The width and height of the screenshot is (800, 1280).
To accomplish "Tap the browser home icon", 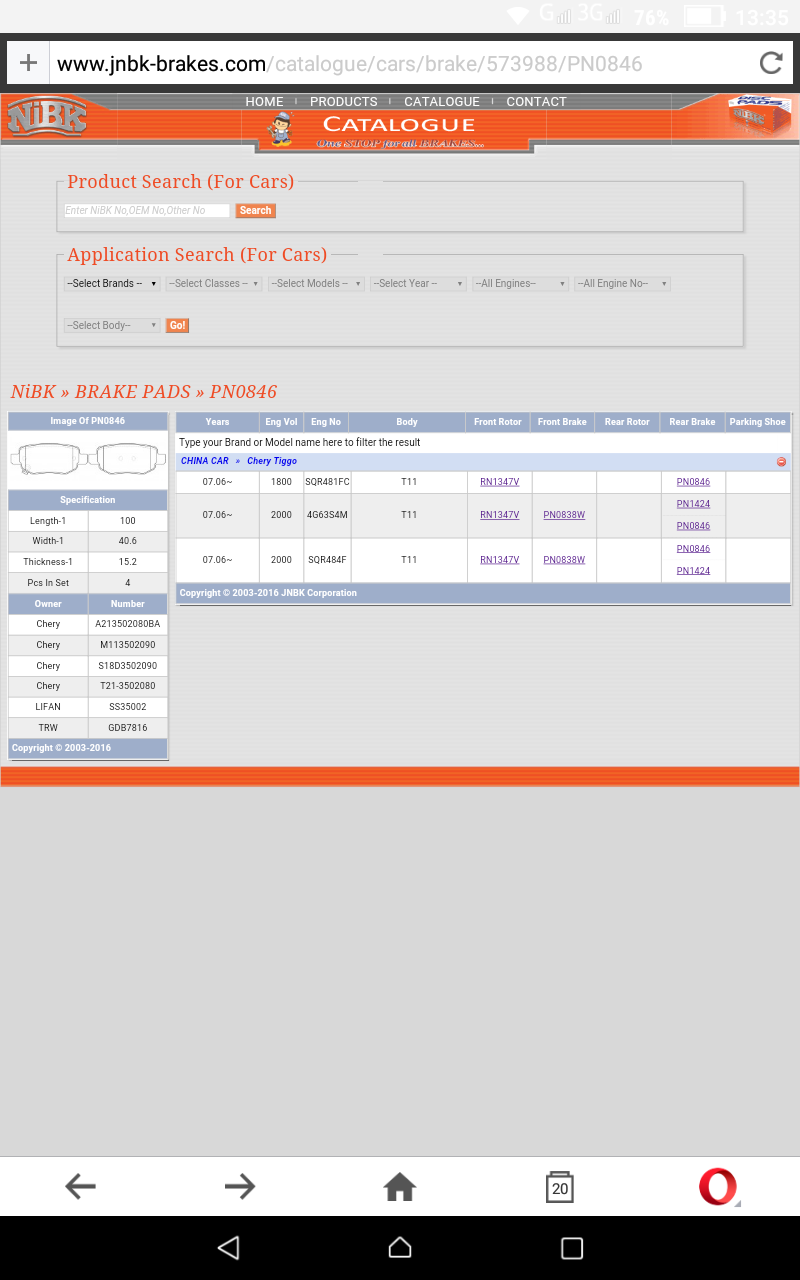I will (400, 1187).
